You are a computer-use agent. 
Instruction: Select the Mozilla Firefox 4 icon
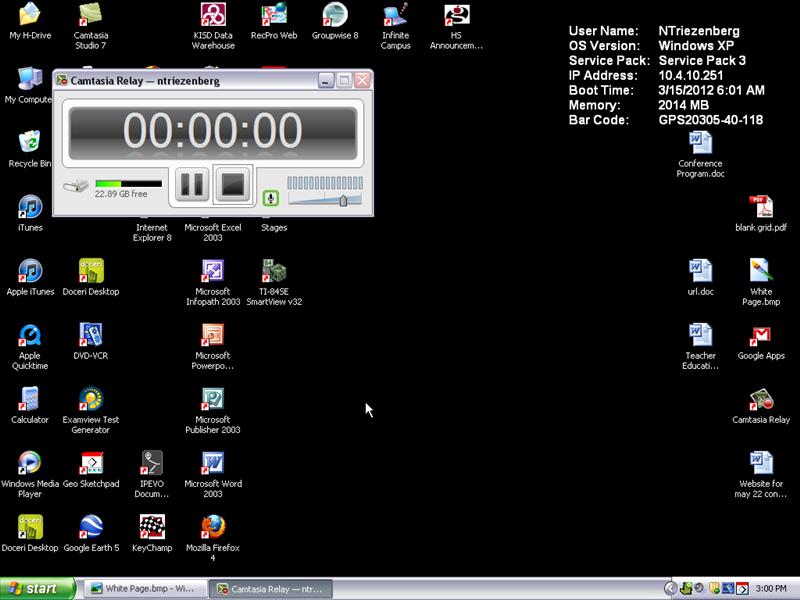pos(213,539)
